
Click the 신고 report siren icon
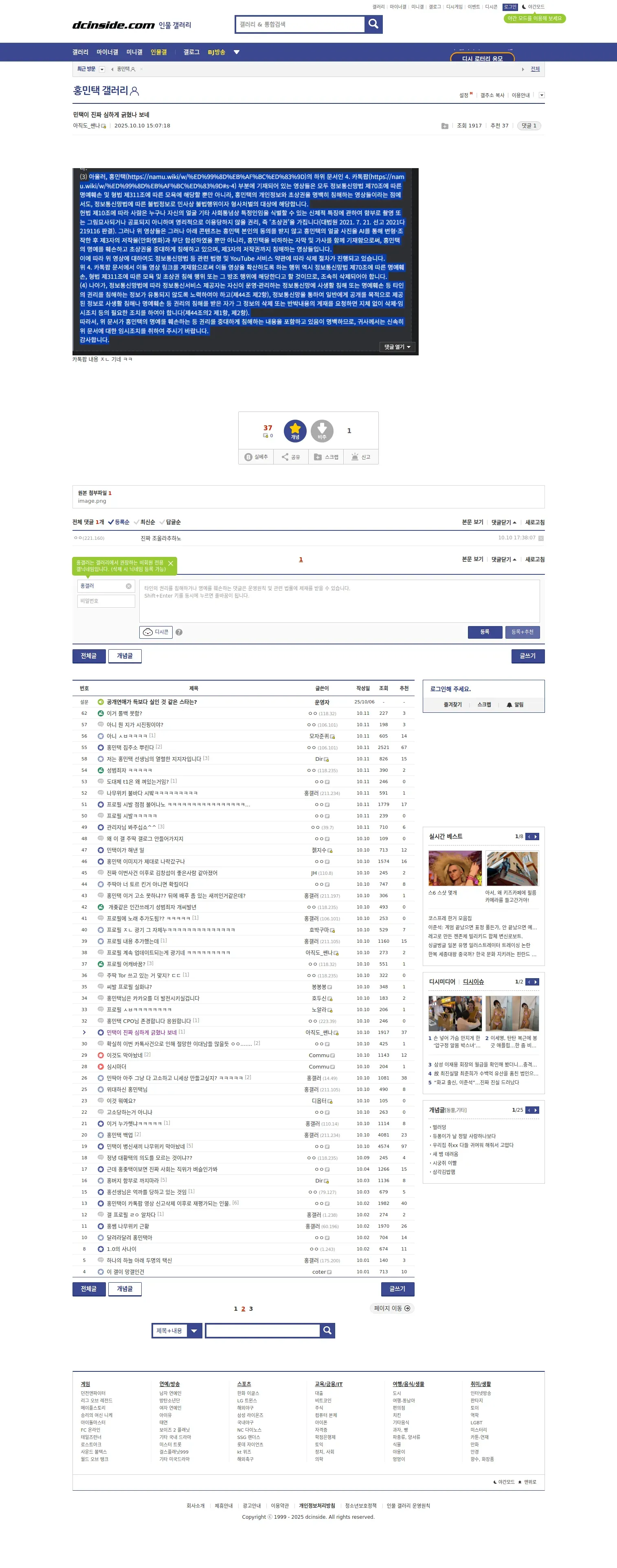354,457
